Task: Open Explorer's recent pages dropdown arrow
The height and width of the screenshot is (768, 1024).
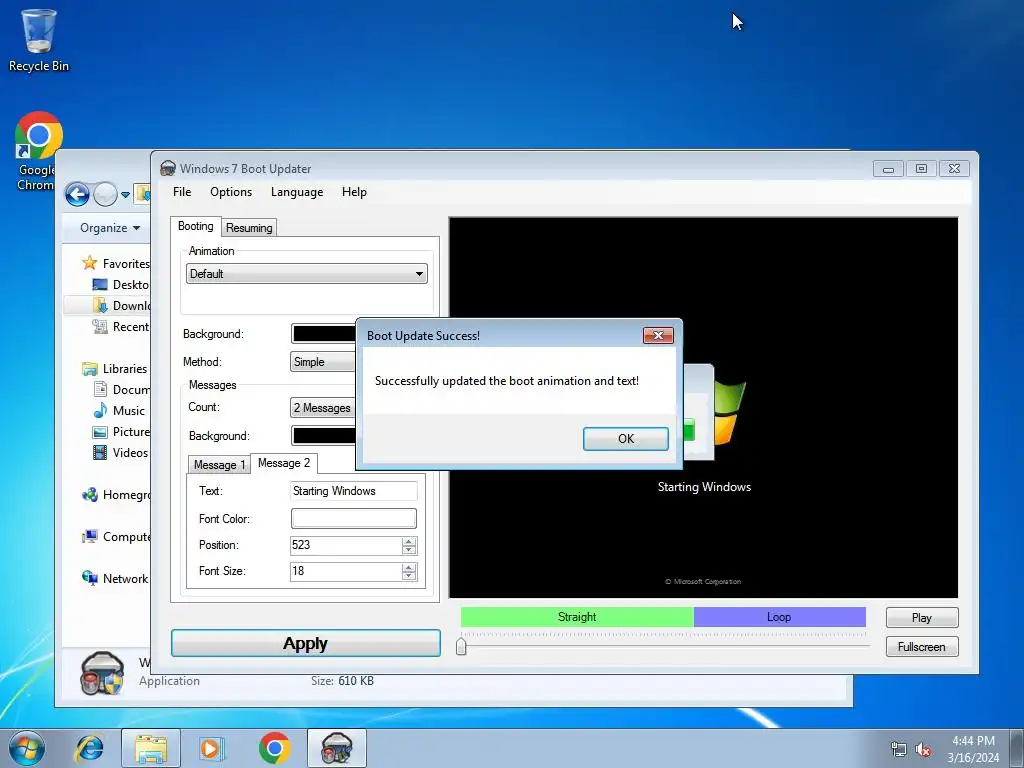Action: point(125,195)
